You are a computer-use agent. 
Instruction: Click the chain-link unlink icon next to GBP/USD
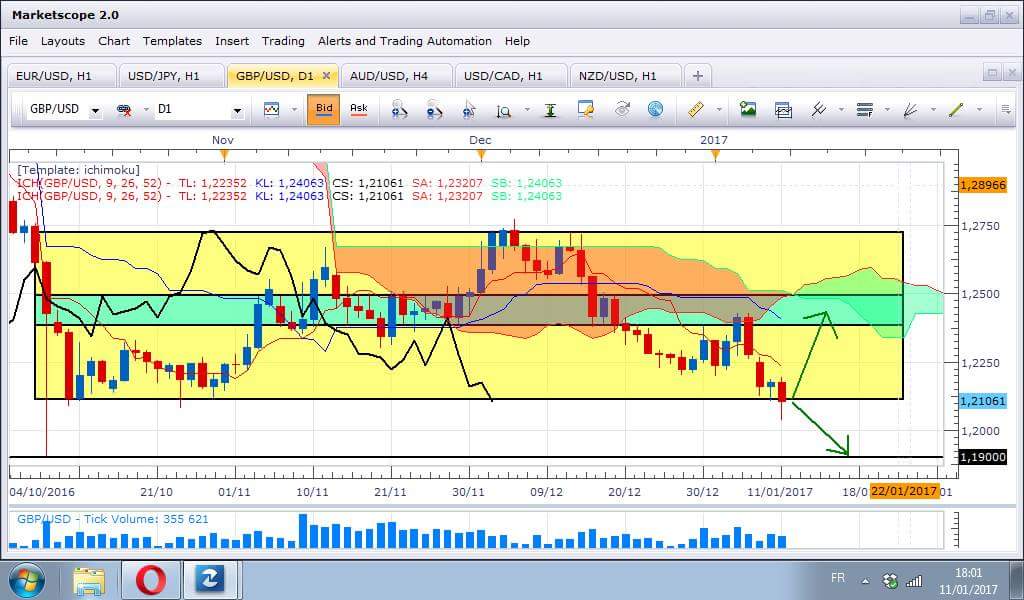point(124,110)
